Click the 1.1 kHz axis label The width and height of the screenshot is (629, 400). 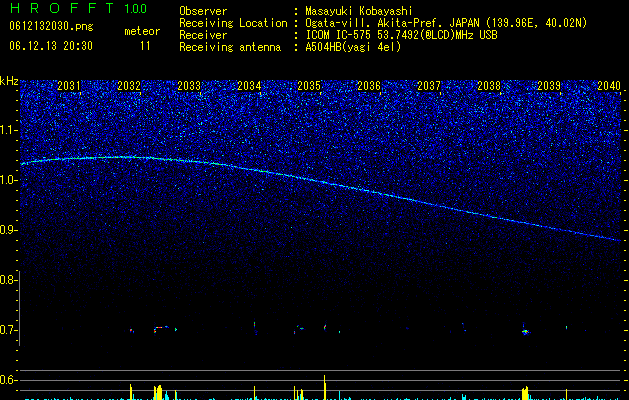[7, 130]
